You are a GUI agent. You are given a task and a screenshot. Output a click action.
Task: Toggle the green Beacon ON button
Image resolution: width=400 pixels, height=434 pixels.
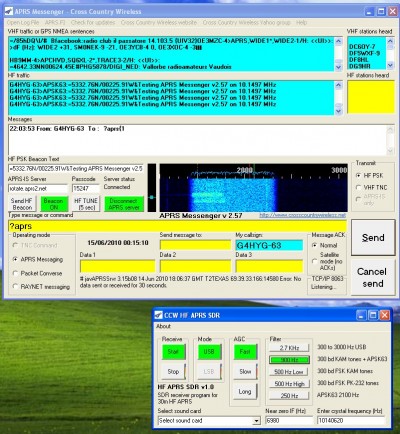[x=54, y=204]
